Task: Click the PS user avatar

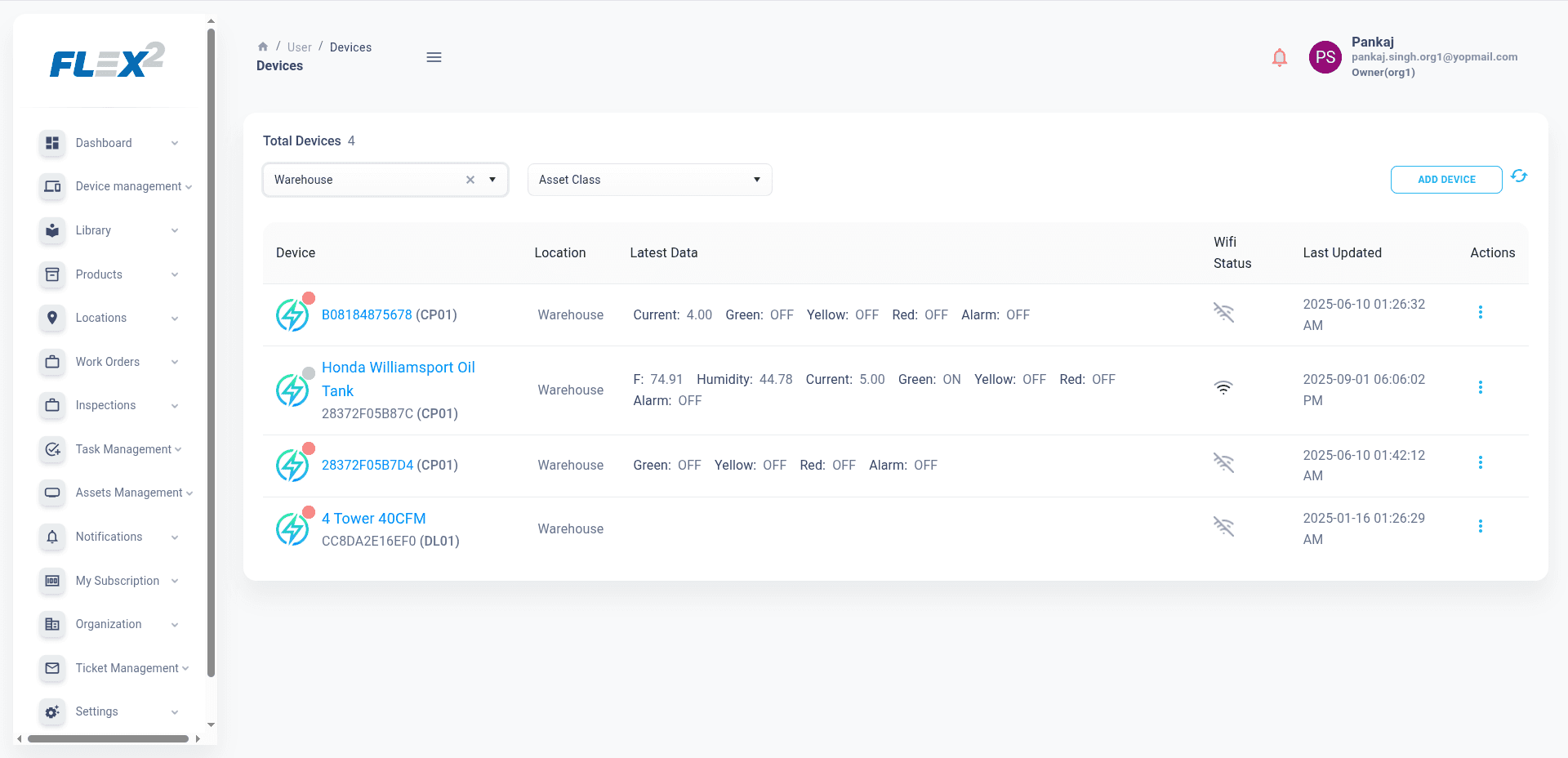Action: pyautogui.click(x=1325, y=57)
